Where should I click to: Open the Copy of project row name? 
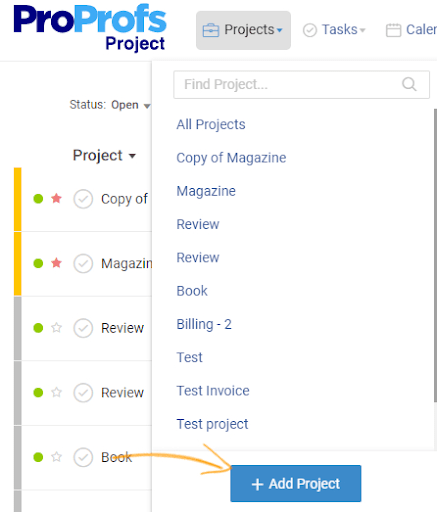(x=124, y=199)
